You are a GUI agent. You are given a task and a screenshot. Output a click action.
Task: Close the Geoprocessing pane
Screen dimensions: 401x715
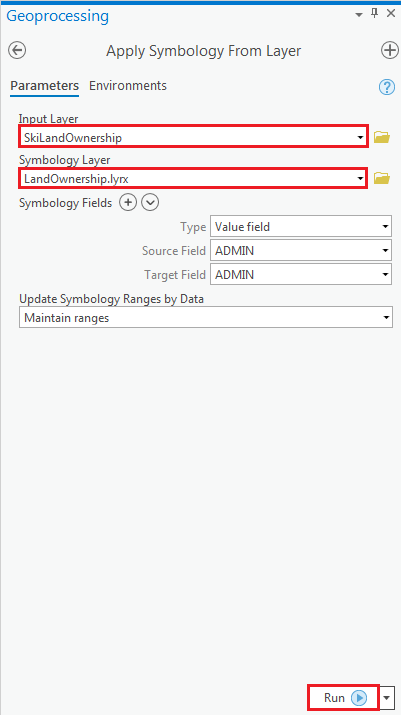pyautogui.click(x=391, y=14)
